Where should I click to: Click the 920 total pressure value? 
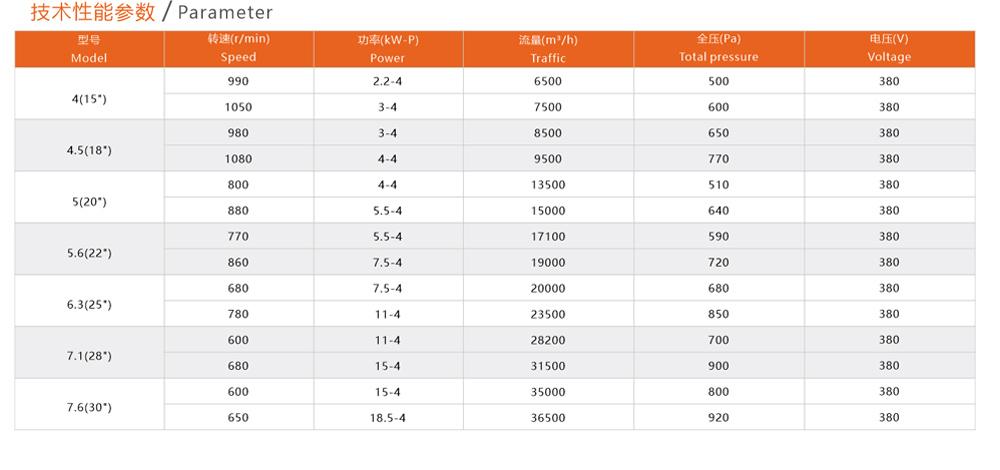(x=718, y=418)
